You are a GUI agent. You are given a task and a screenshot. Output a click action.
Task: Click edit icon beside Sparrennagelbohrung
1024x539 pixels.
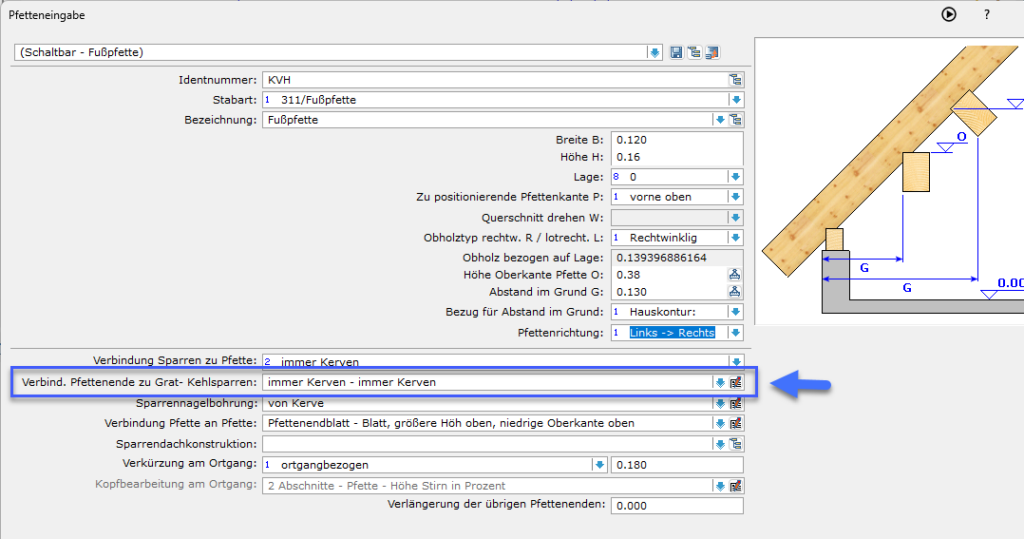pos(736,403)
